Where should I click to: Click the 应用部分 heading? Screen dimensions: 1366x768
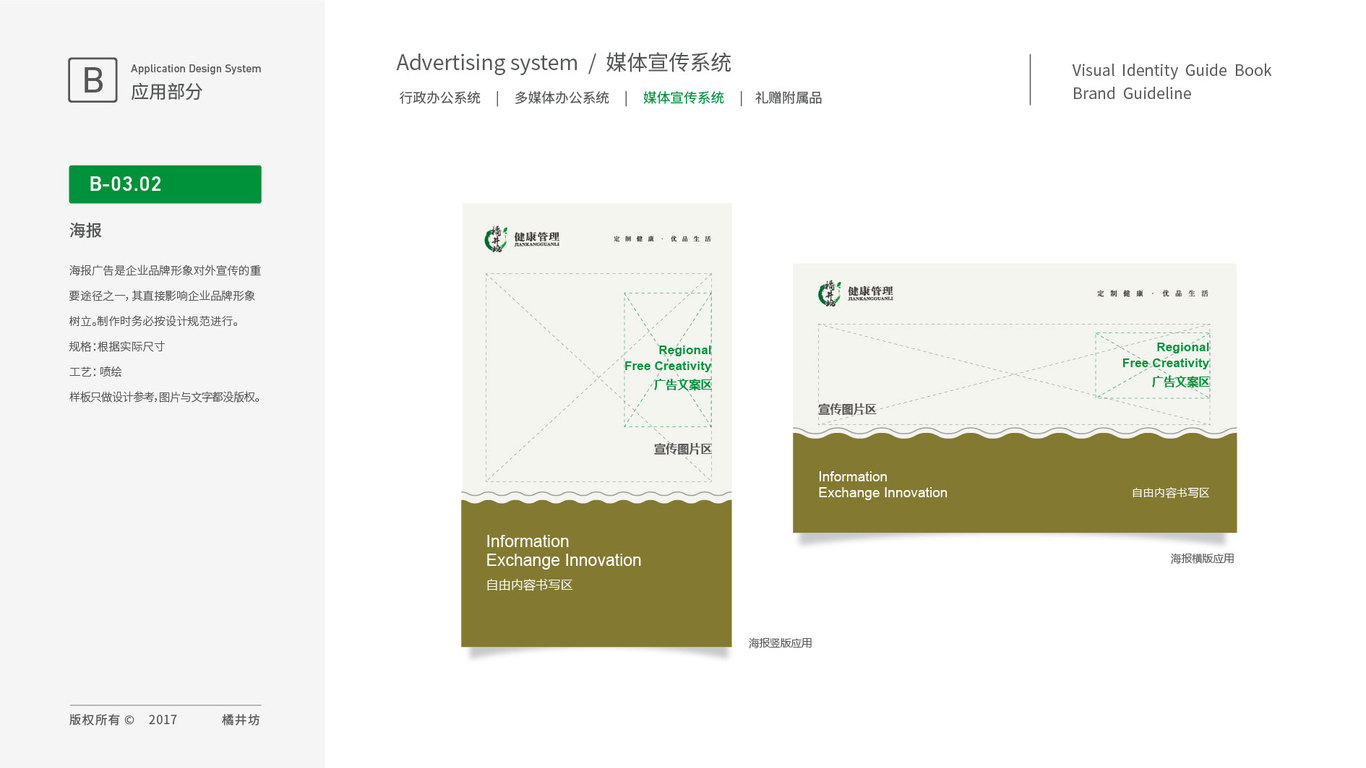coord(166,92)
